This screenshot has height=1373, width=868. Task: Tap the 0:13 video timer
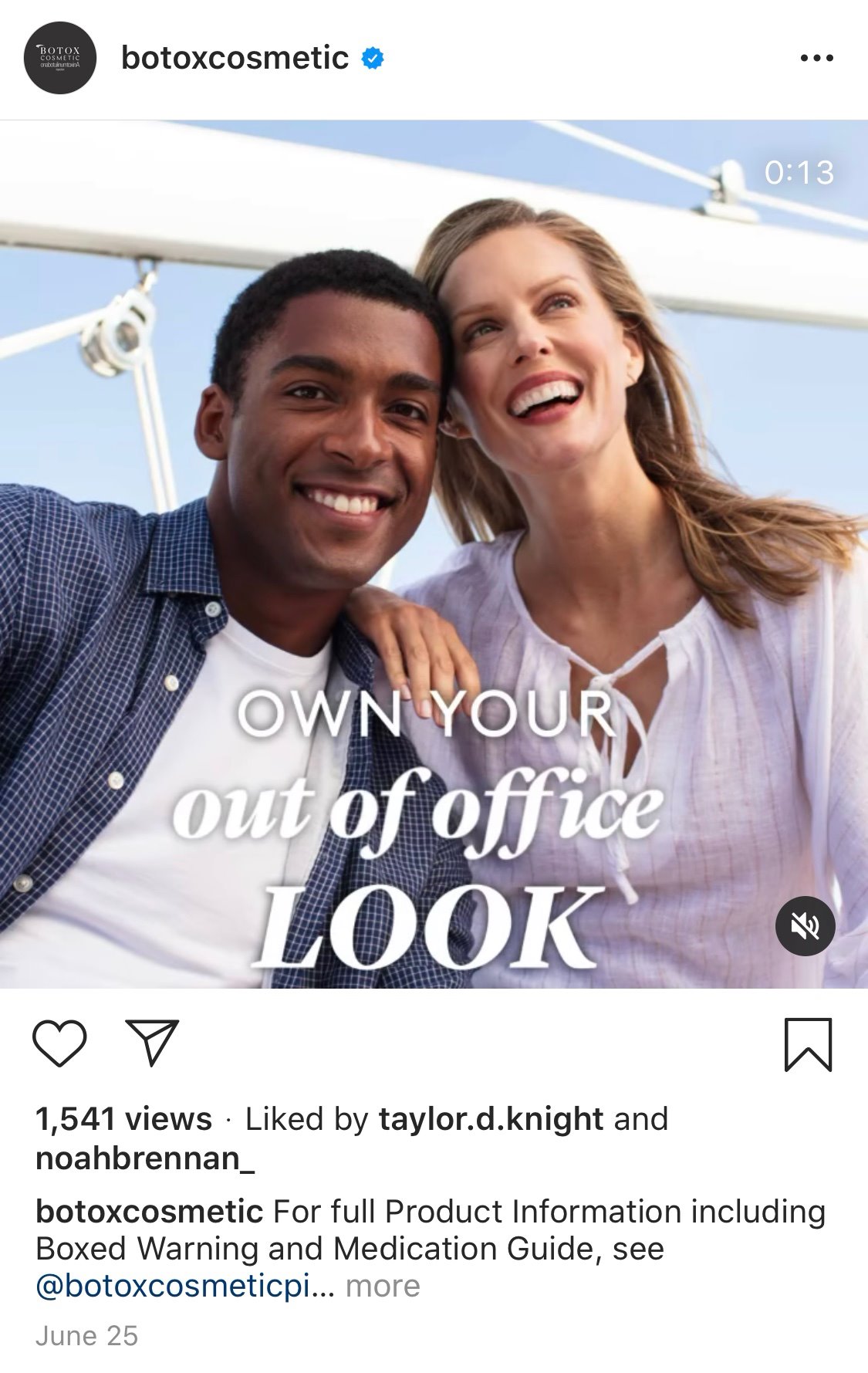799,172
